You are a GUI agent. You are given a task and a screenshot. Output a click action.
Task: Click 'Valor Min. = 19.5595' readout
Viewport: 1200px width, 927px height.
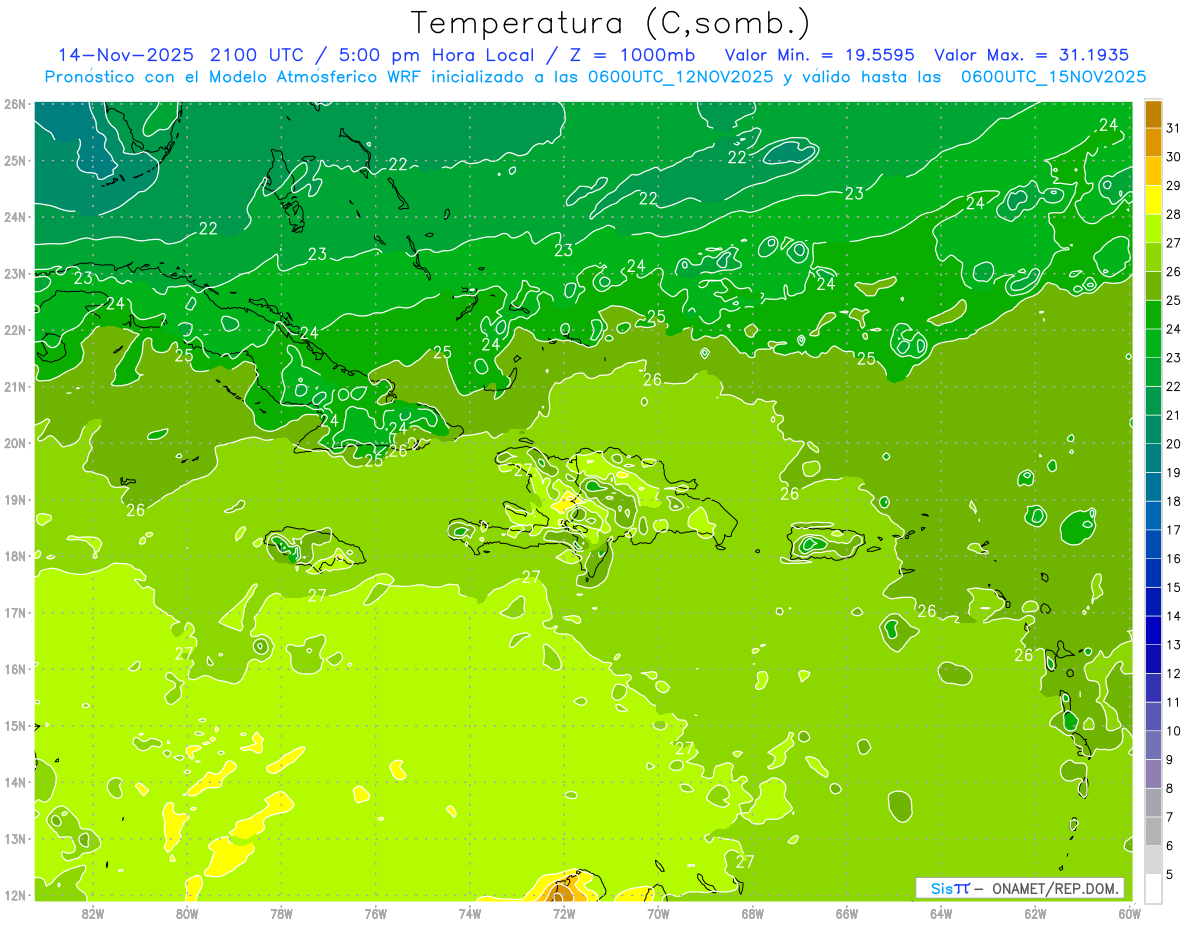point(820,54)
